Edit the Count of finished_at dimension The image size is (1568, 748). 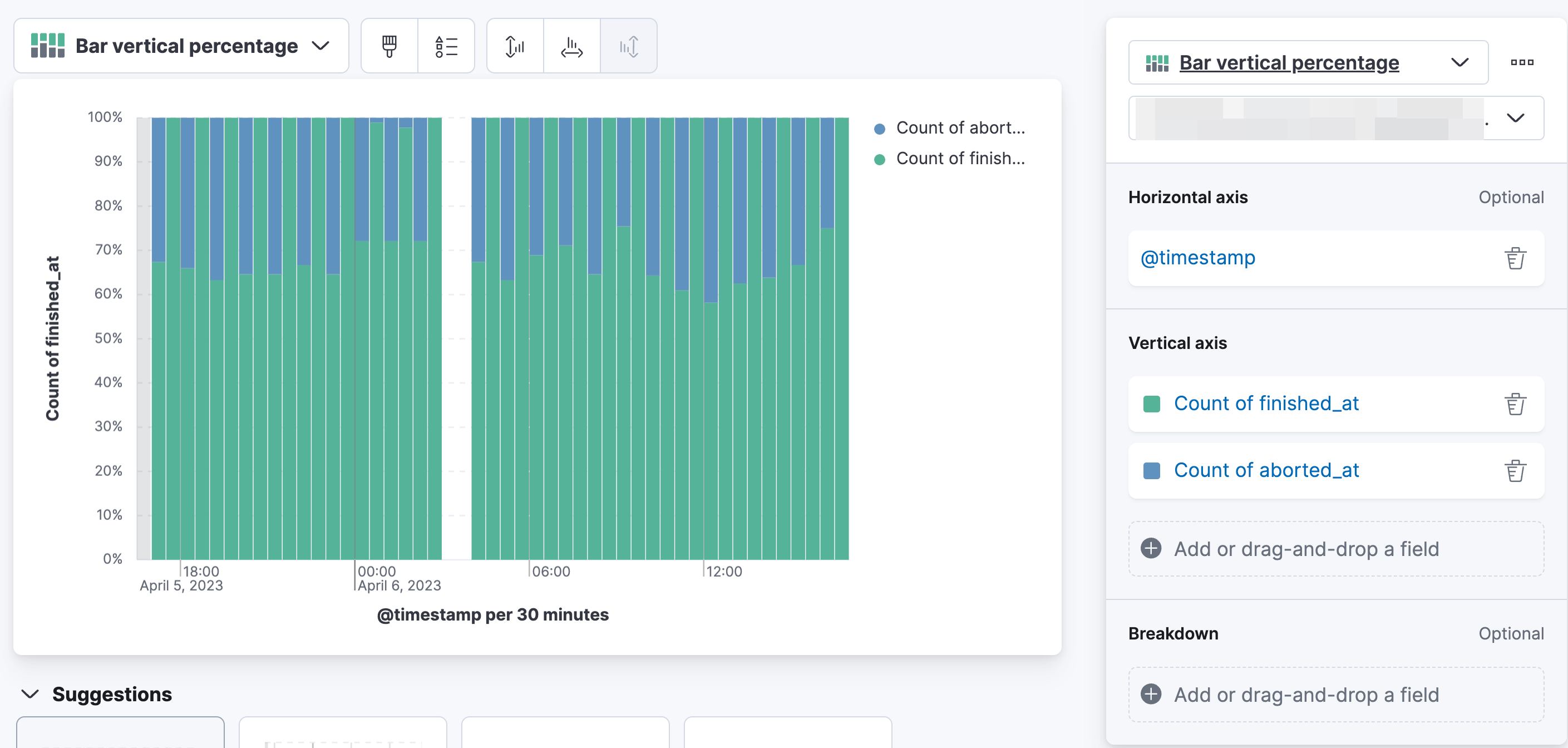[x=1266, y=404]
